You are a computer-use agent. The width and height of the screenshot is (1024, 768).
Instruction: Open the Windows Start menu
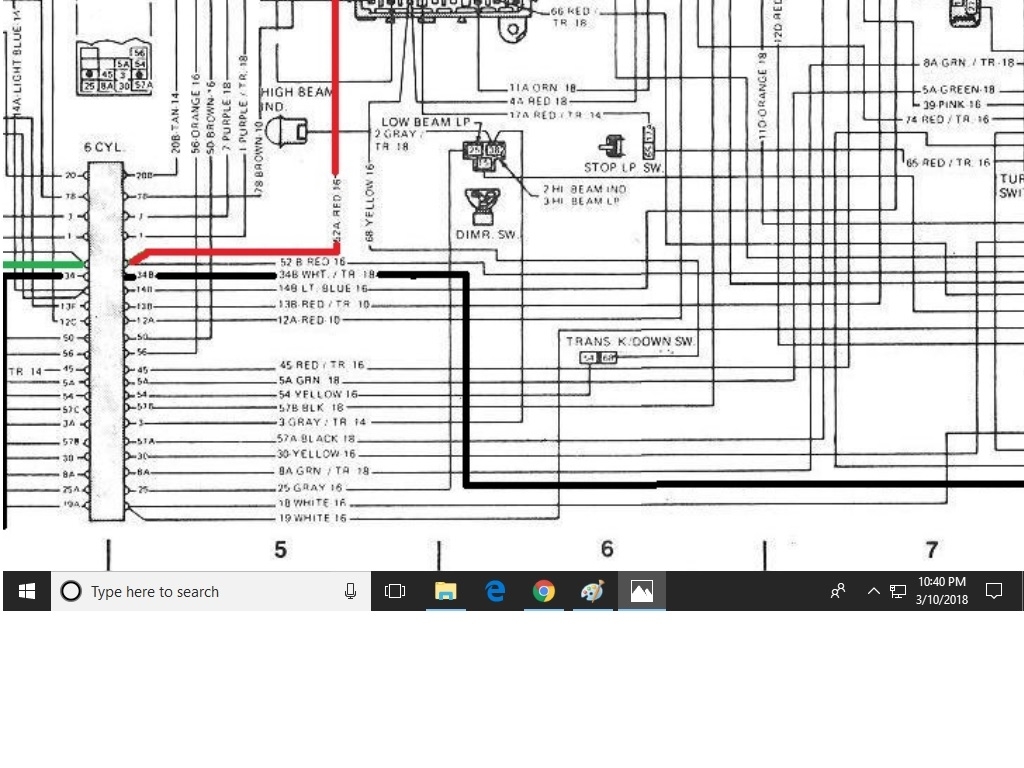pyautogui.click(x=27, y=592)
